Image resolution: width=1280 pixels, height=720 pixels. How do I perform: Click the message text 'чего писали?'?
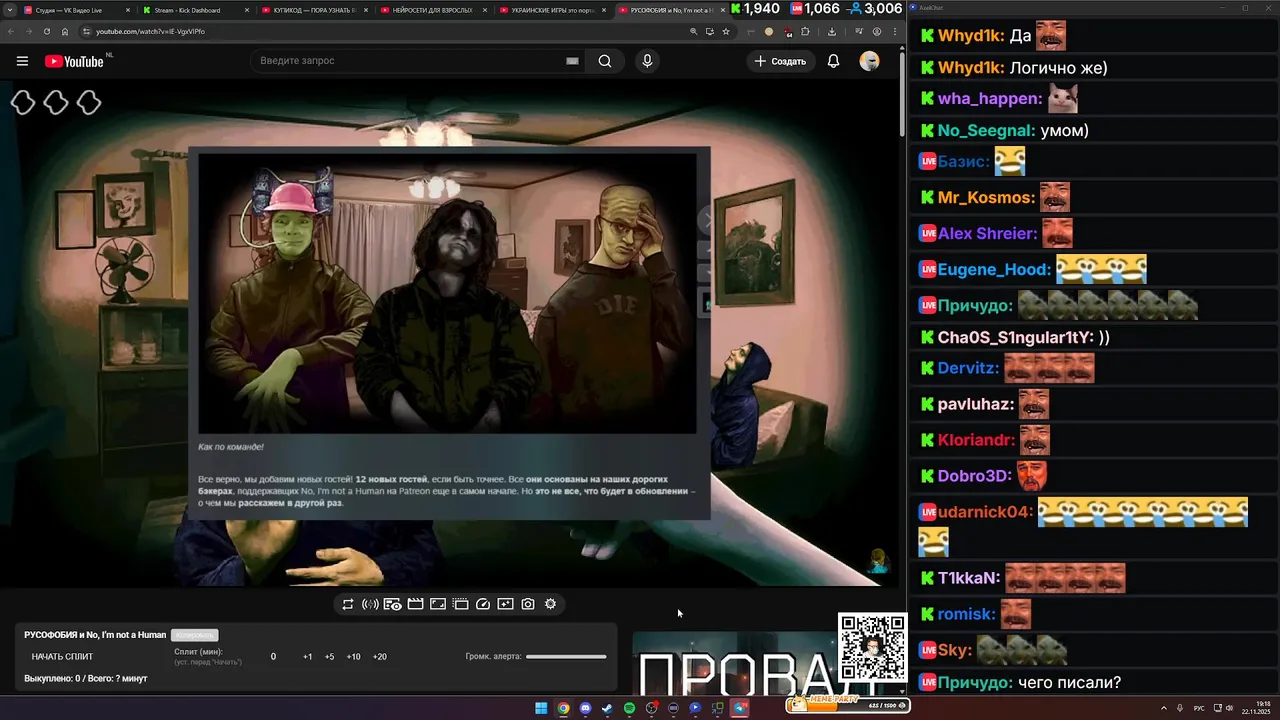[1069, 683]
